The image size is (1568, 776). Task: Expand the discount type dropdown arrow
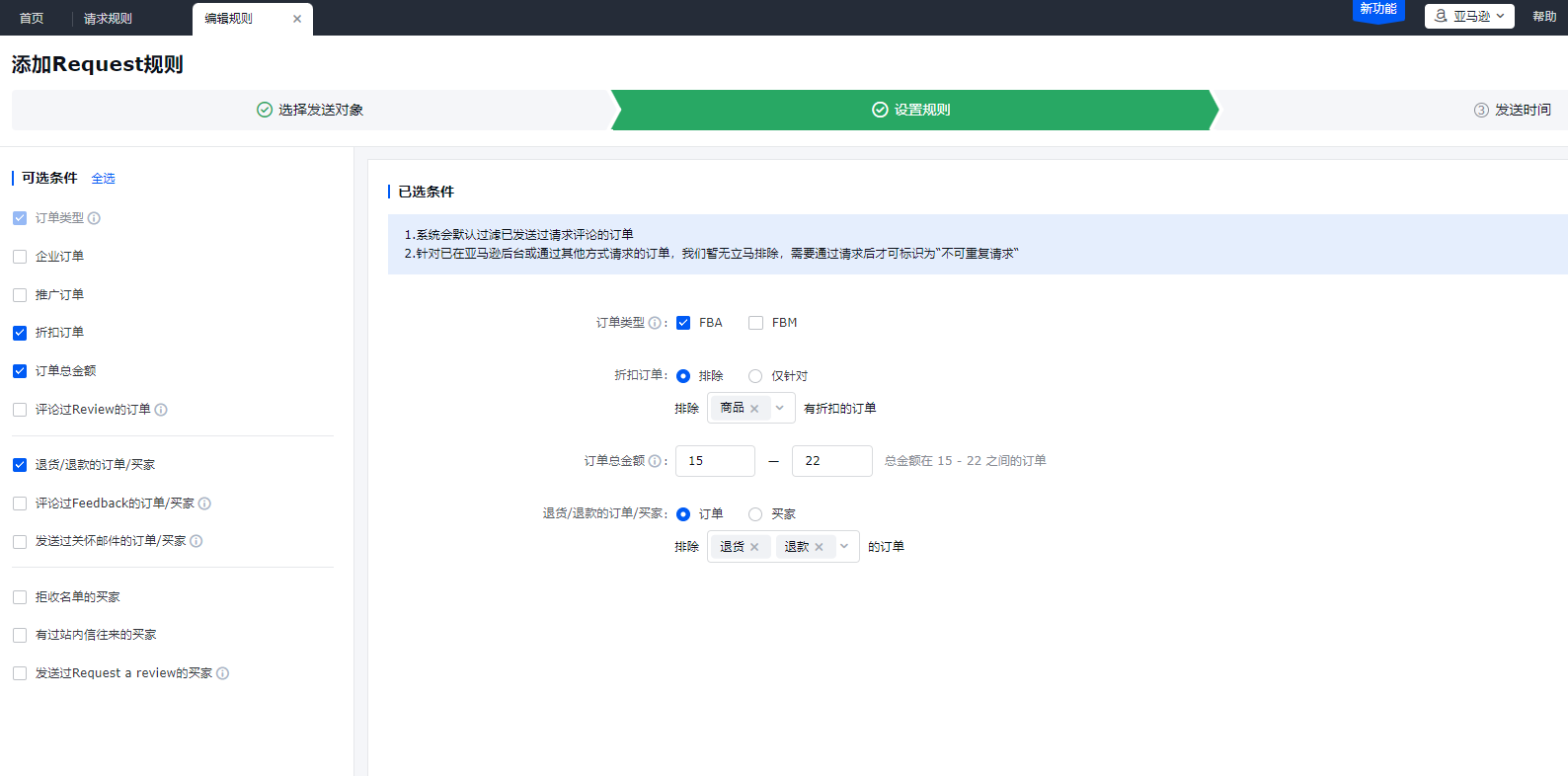[x=780, y=408]
